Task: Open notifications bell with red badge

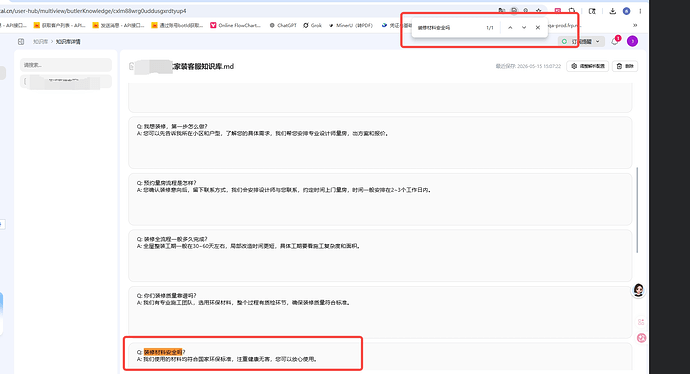Action: pyautogui.click(x=615, y=41)
